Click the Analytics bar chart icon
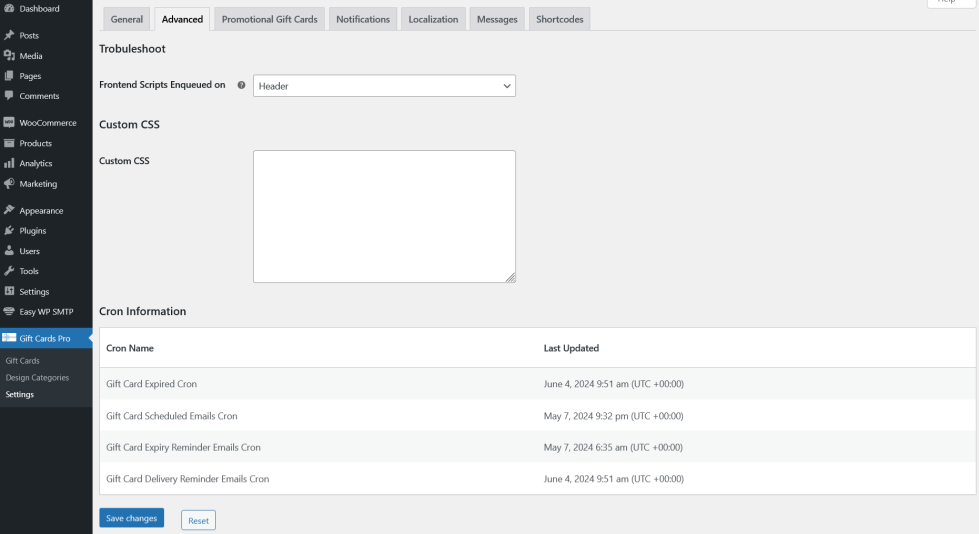Image resolution: width=979 pixels, height=534 pixels. point(9,163)
